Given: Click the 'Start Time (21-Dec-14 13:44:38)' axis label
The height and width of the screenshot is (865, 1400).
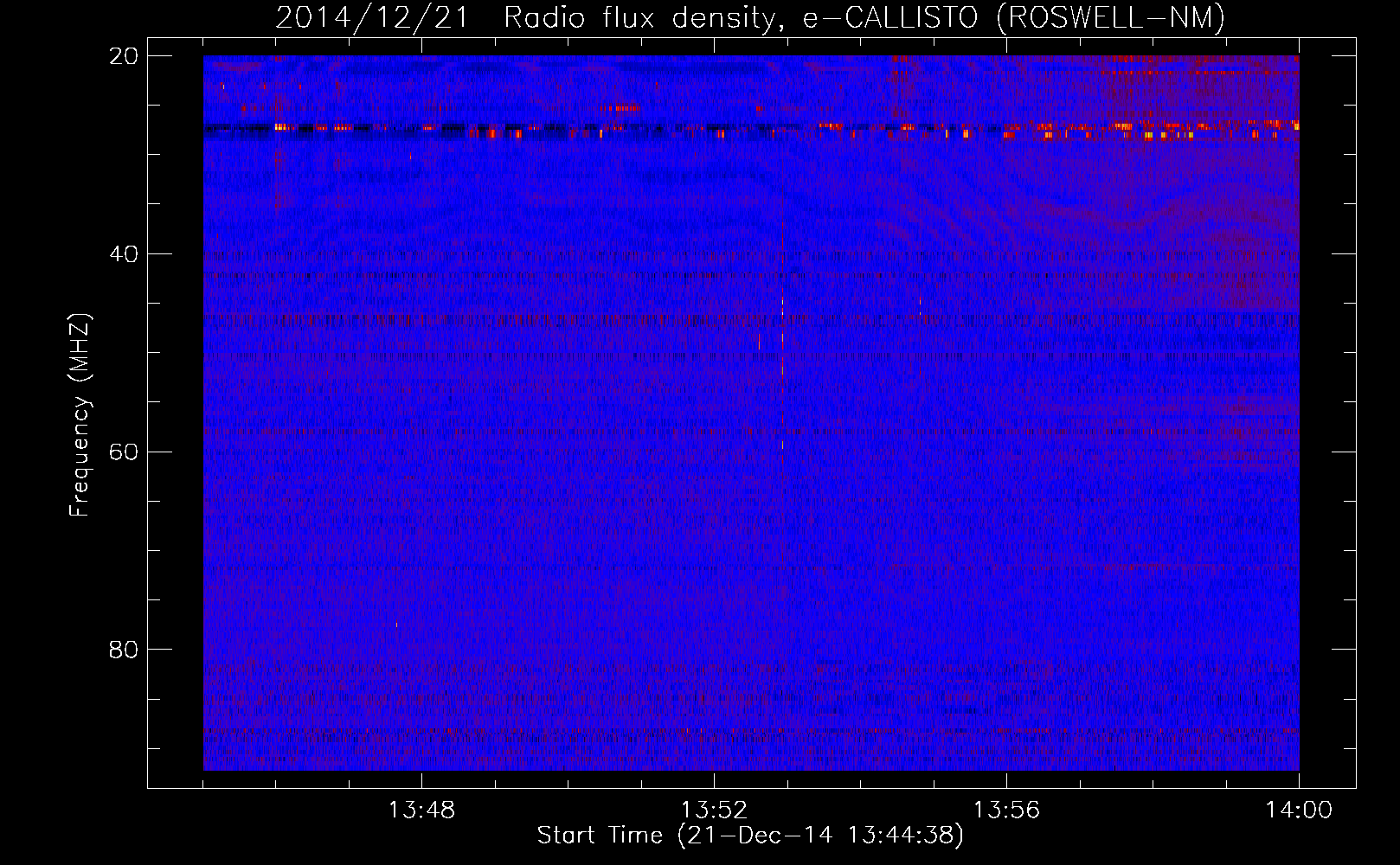Looking at the screenshot, I should (750, 836).
